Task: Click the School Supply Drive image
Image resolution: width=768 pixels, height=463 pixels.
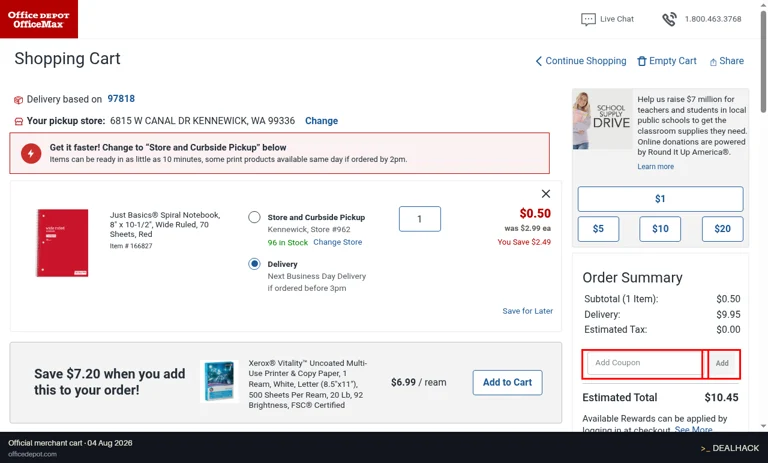Action: [602, 119]
